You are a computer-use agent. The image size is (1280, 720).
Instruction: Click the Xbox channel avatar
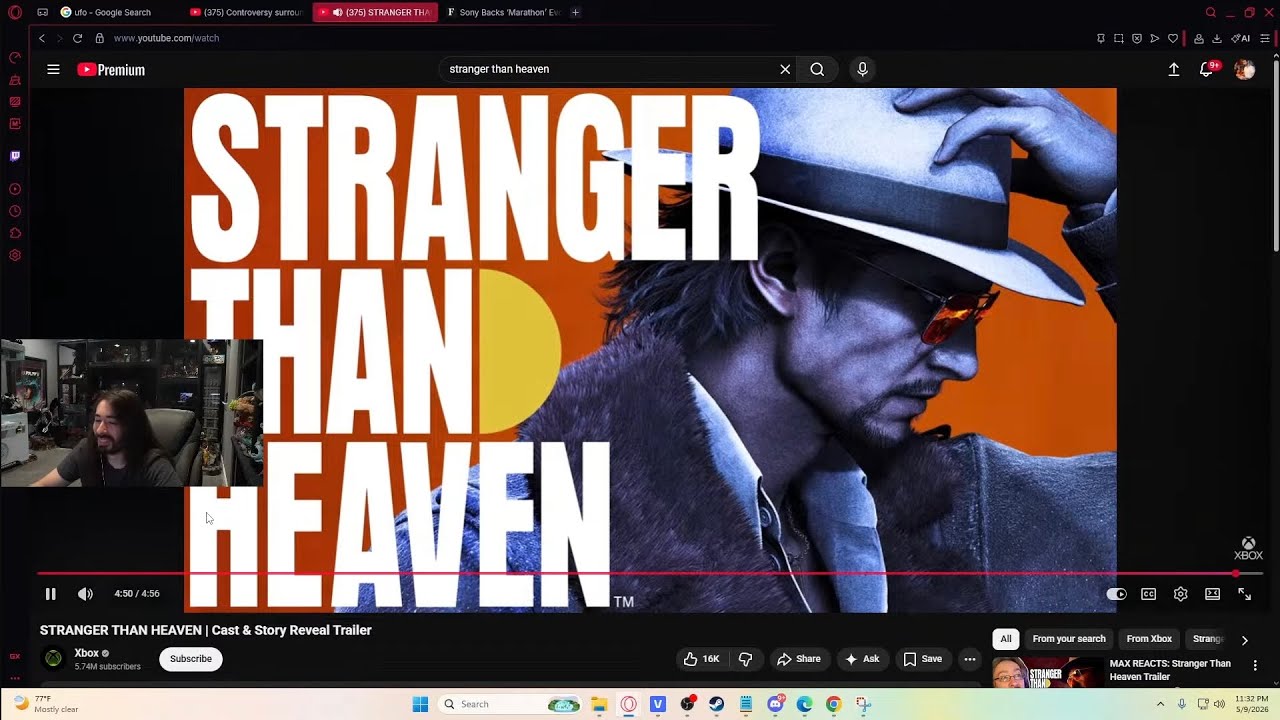[53, 659]
